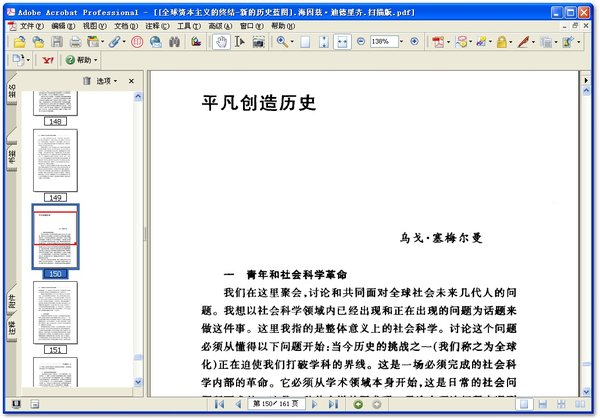Switch to Single Page layout
This screenshot has width=600, height=420.
click(524, 404)
